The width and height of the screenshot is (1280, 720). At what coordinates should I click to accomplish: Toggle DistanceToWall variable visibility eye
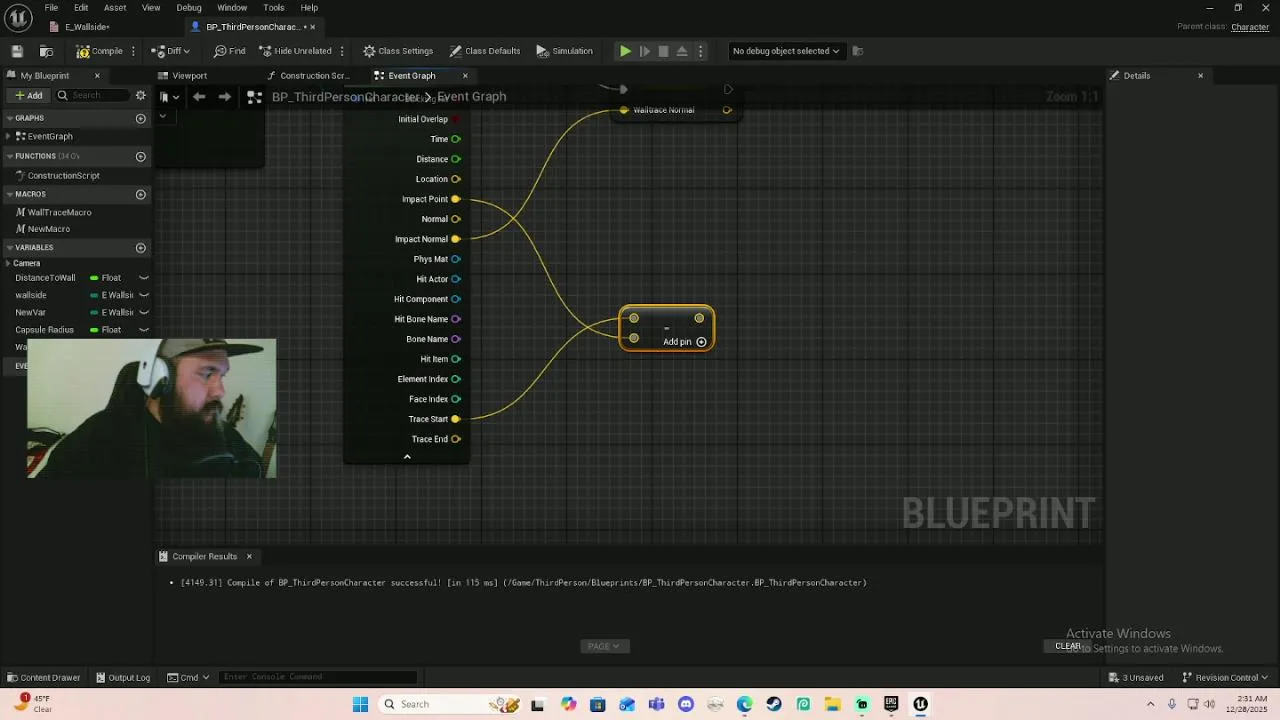pos(144,278)
